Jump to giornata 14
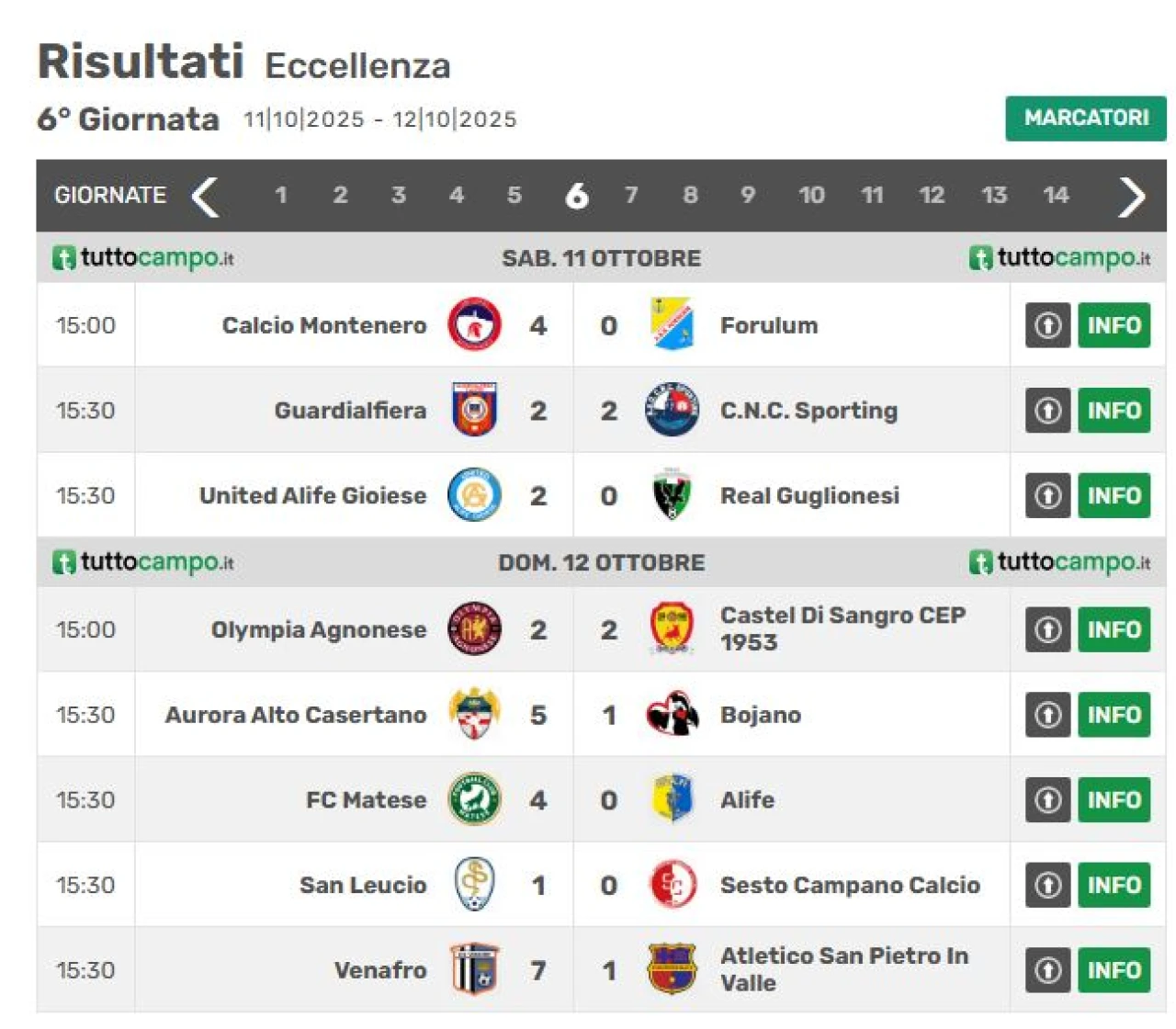The image size is (1176, 1029). point(1056,195)
